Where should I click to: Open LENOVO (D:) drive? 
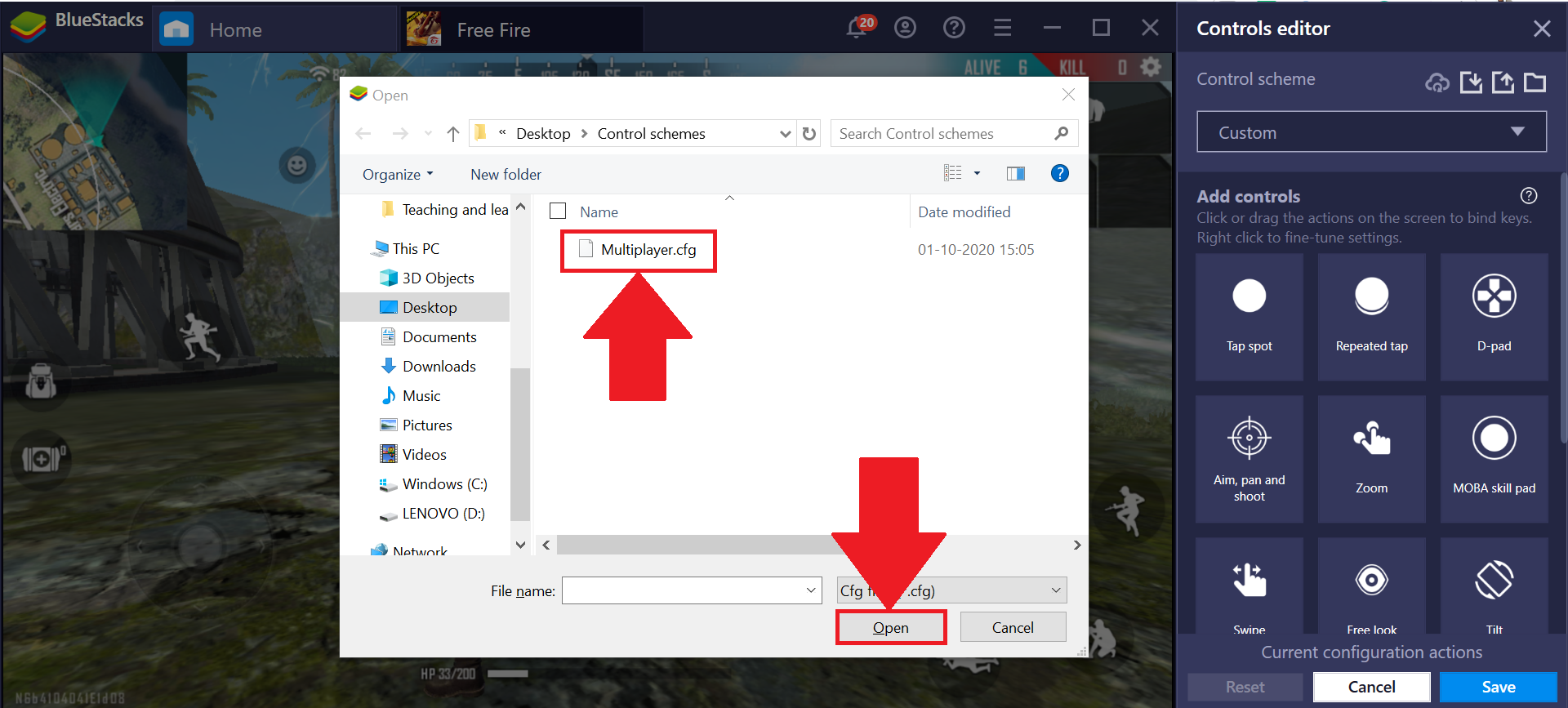[433, 513]
